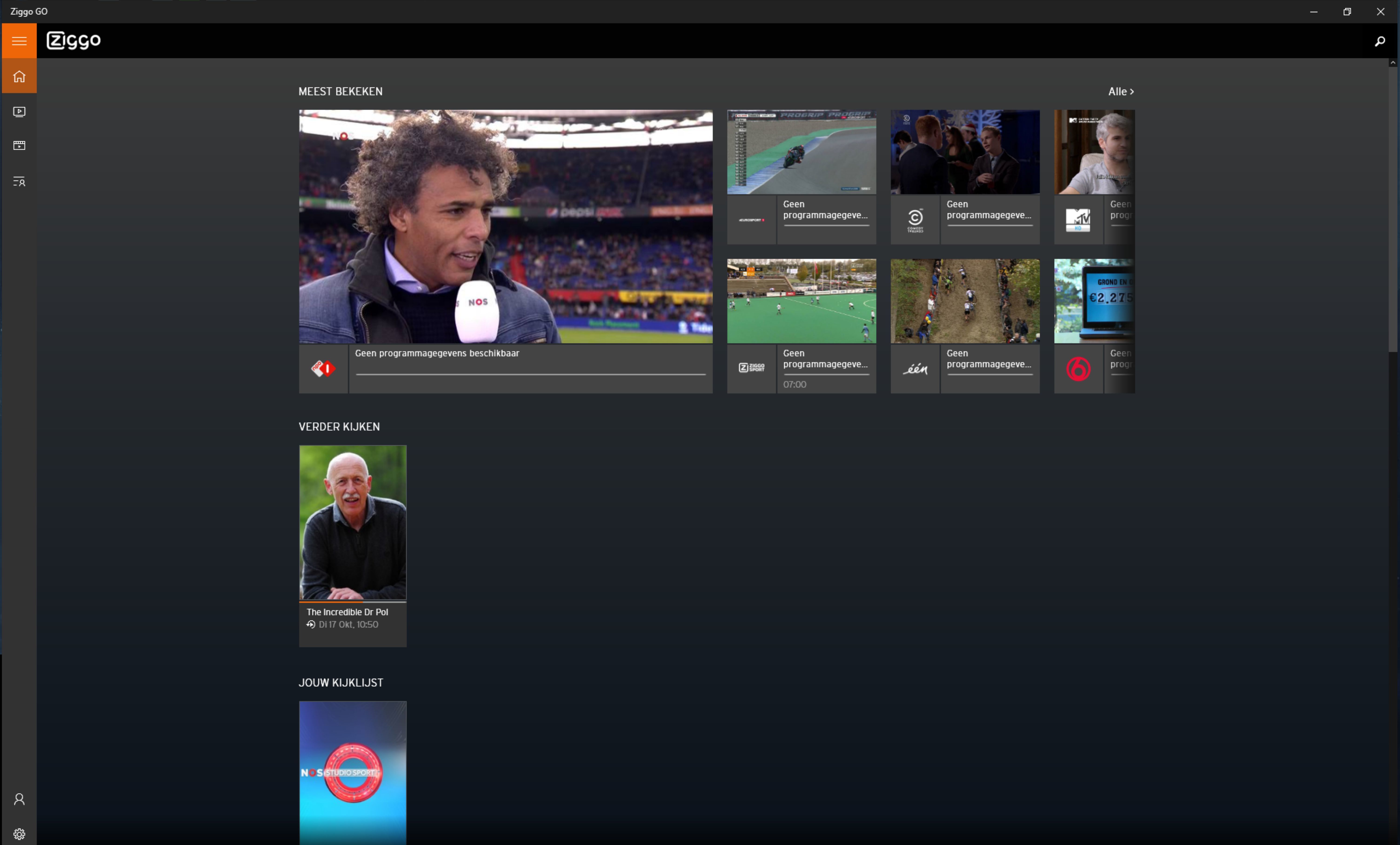Click the vertical scrollbar thumb

(x=1393, y=209)
